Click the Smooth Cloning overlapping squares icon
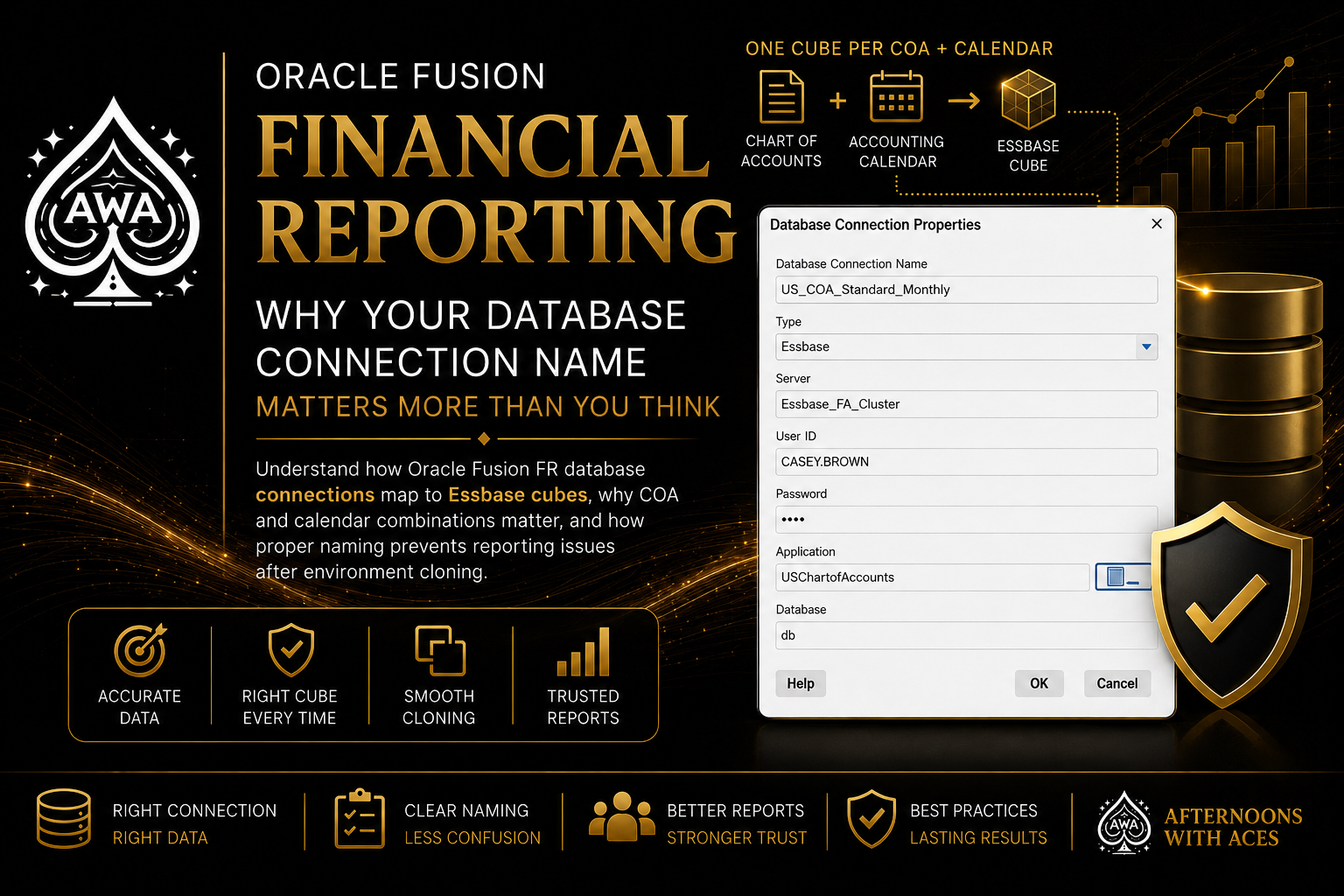Image resolution: width=1344 pixels, height=896 pixels. (x=439, y=651)
